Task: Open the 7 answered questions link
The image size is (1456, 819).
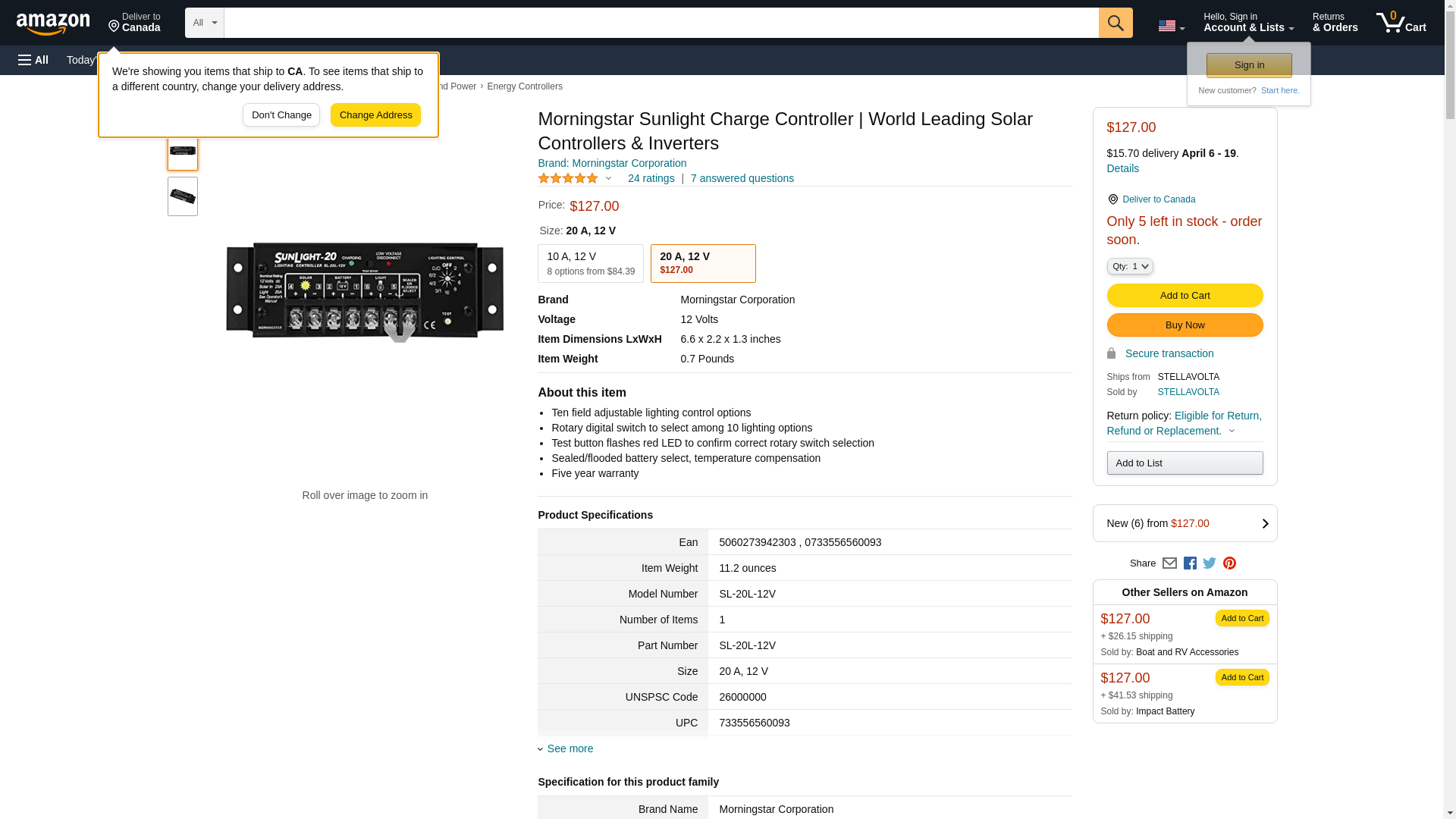Action: point(742,178)
